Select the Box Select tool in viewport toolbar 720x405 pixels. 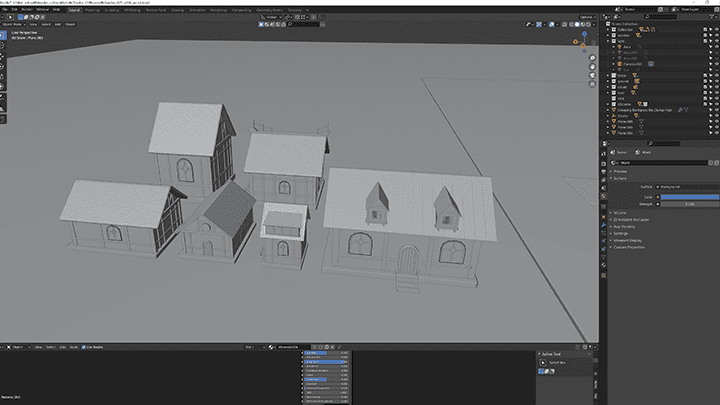coord(2,36)
